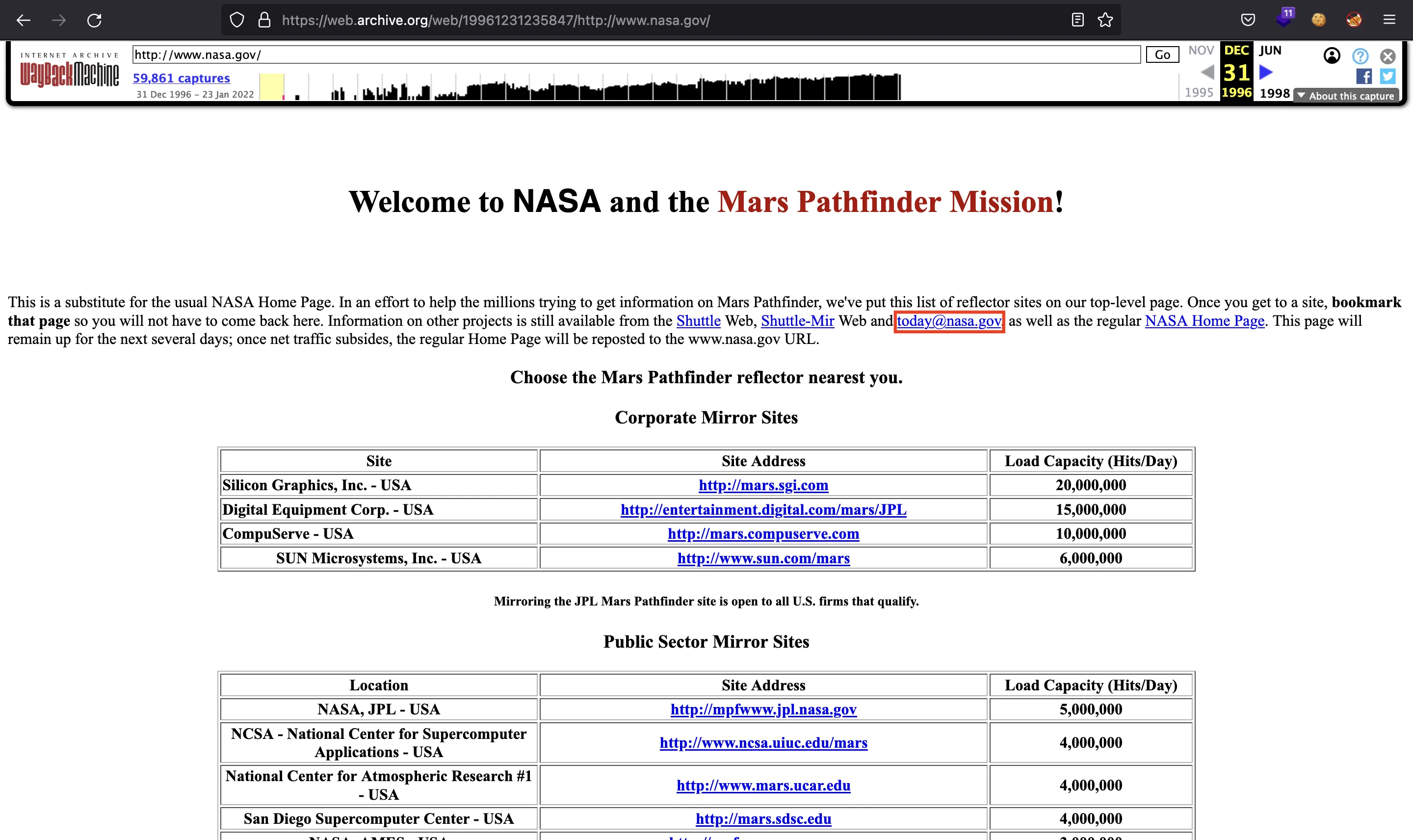The width and height of the screenshot is (1413, 840).
Task: Open Wayback Machine help question icon
Action: coord(1361,56)
